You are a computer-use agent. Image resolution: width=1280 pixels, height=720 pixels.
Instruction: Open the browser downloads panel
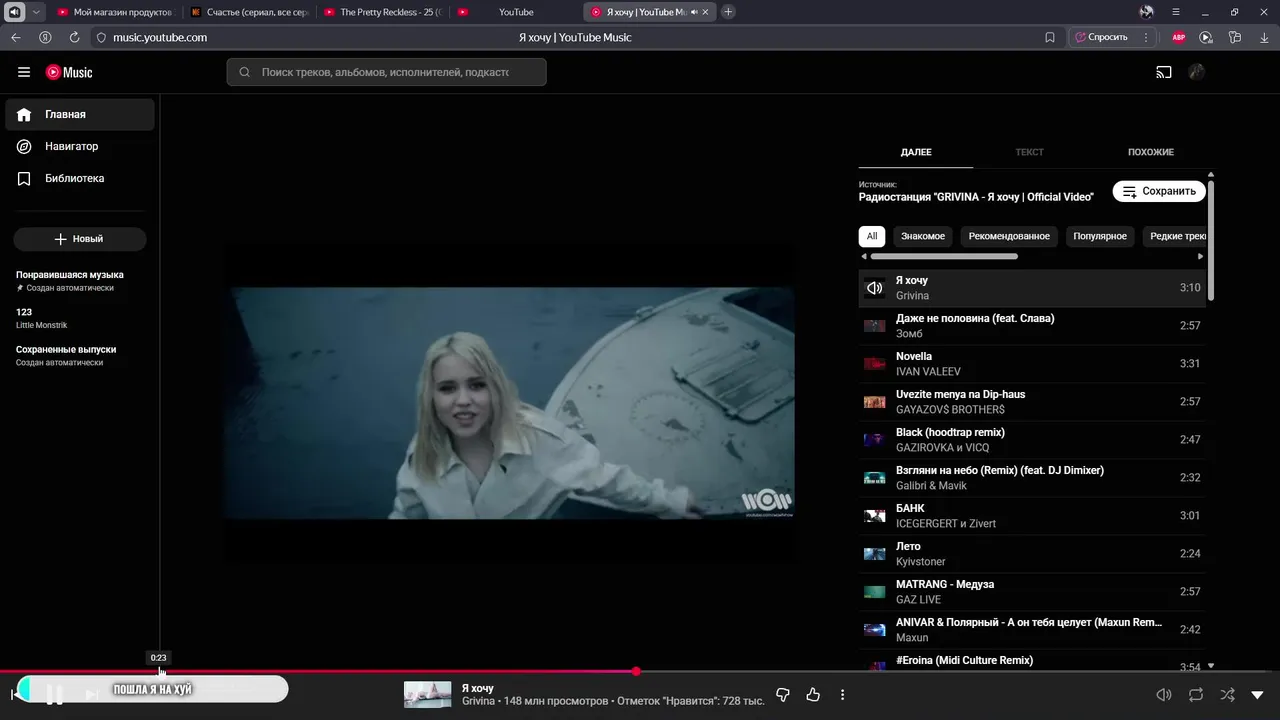tap(1264, 37)
